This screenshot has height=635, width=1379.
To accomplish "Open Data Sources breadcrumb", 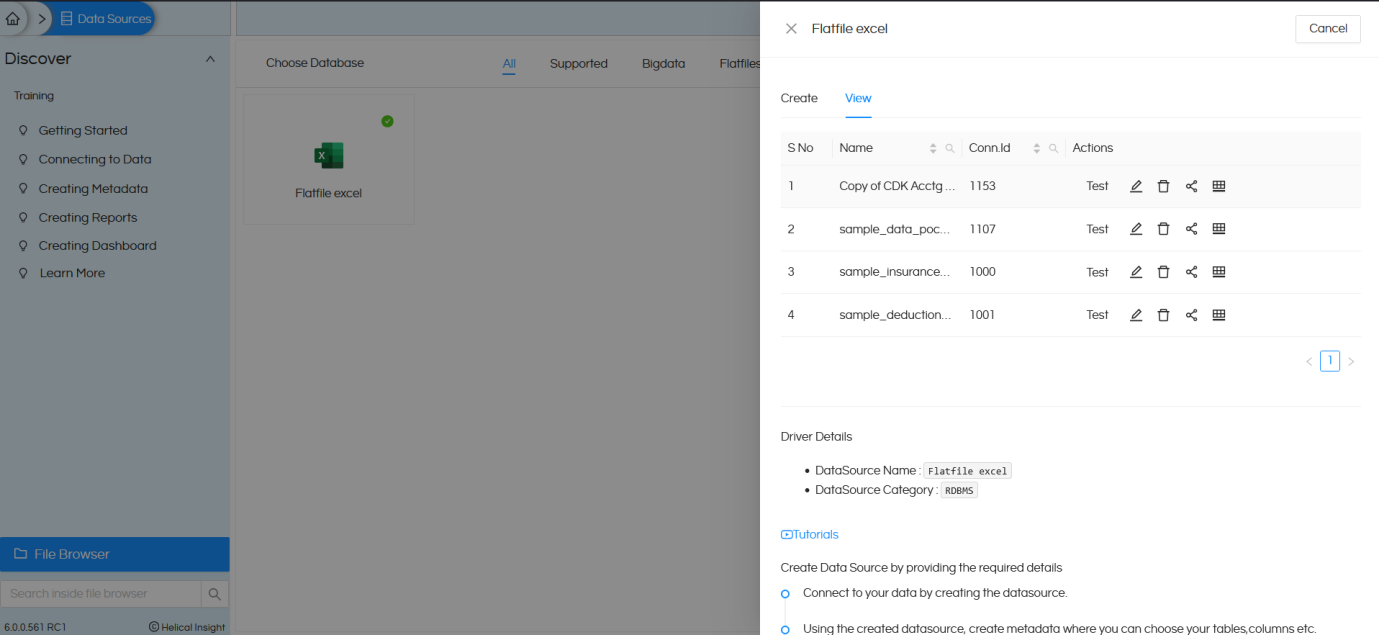I will coord(105,18).
